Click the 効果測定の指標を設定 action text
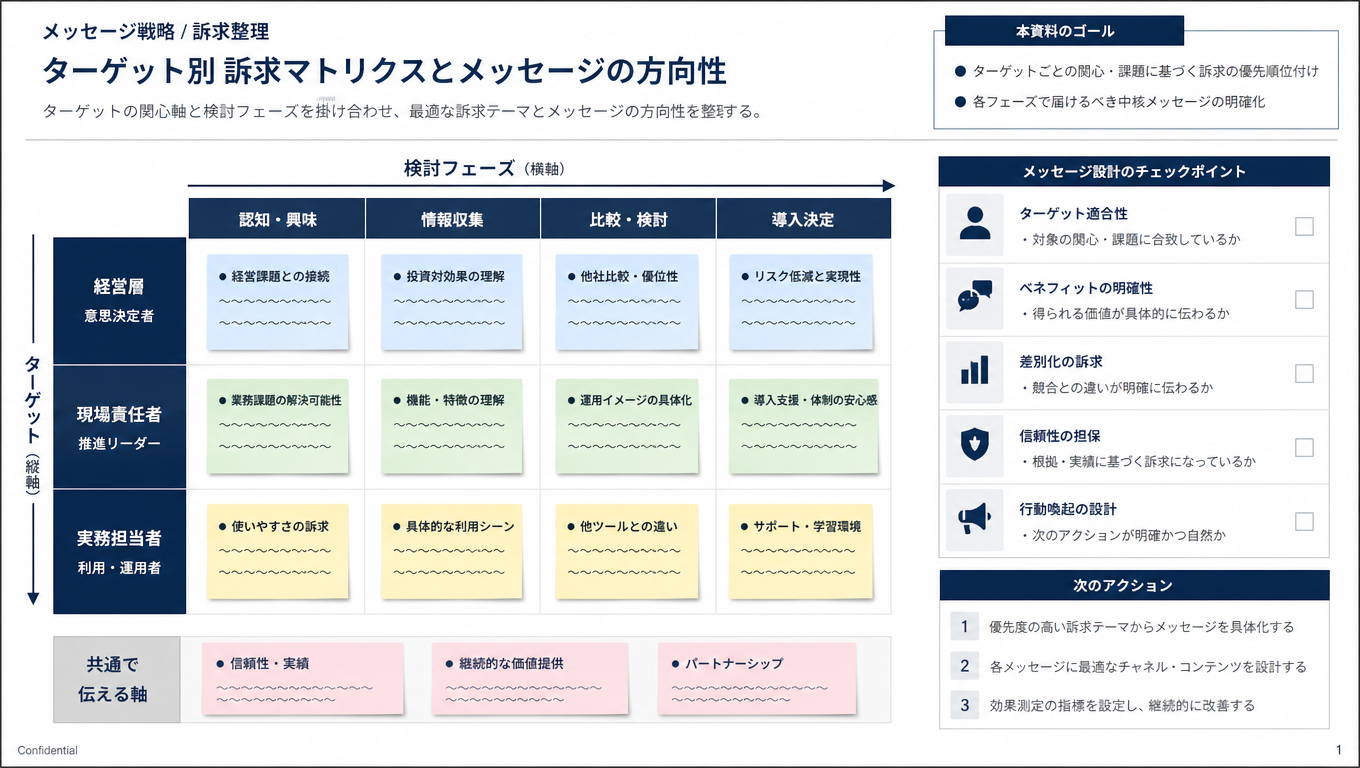Screen dimensions: 1360x768 tap(1121, 705)
